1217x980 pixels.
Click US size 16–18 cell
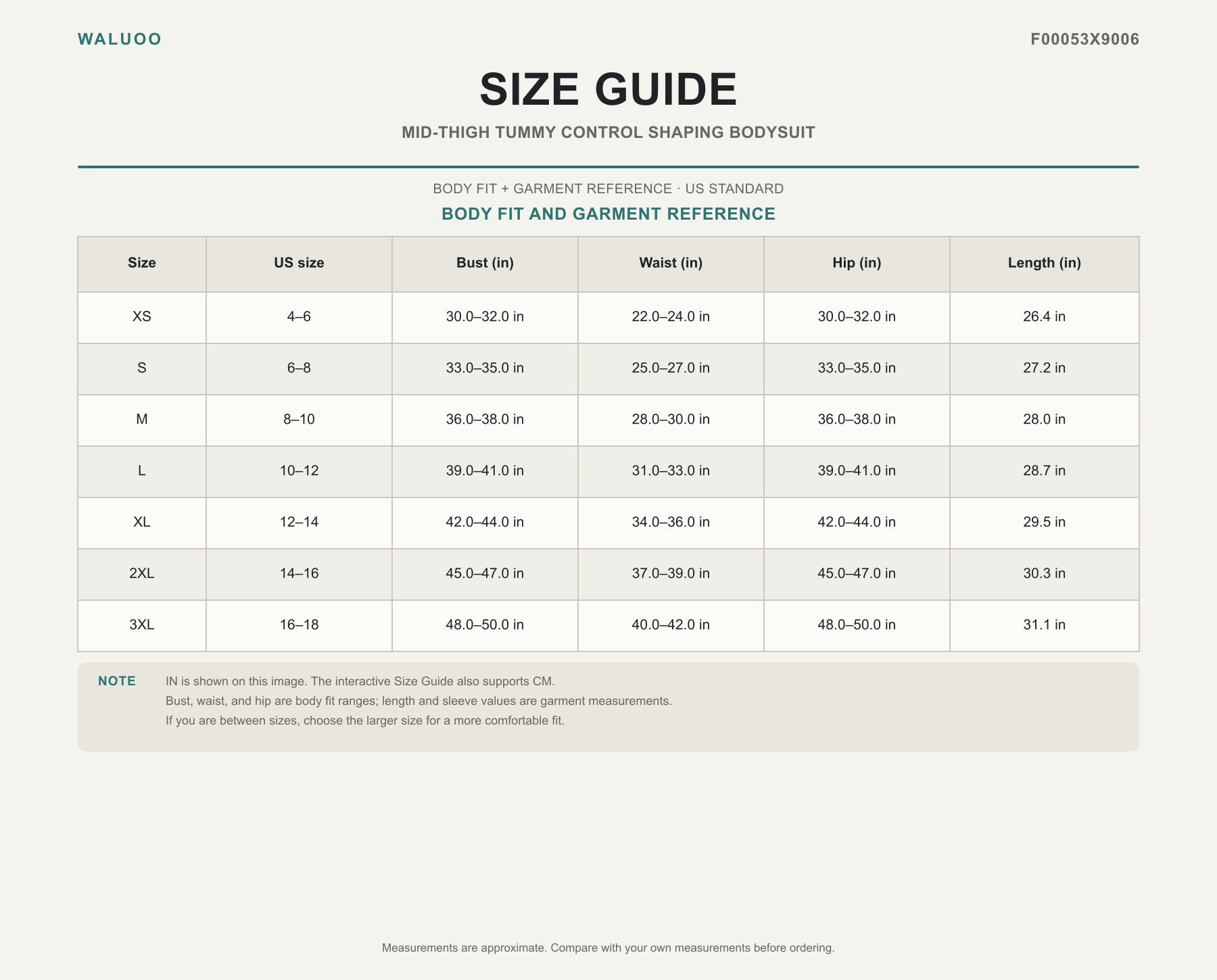pos(299,625)
